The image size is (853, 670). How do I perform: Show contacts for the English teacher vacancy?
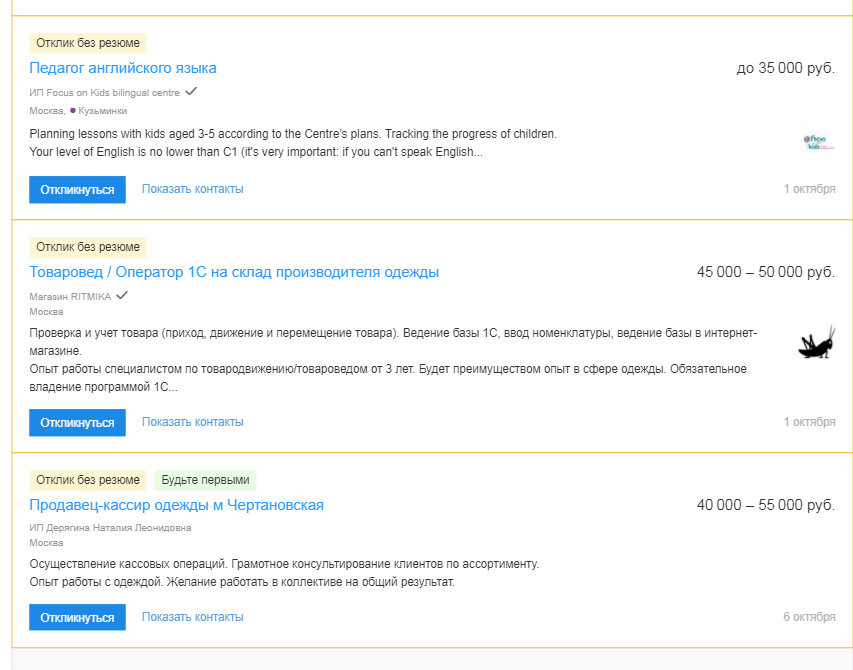coord(193,189)
